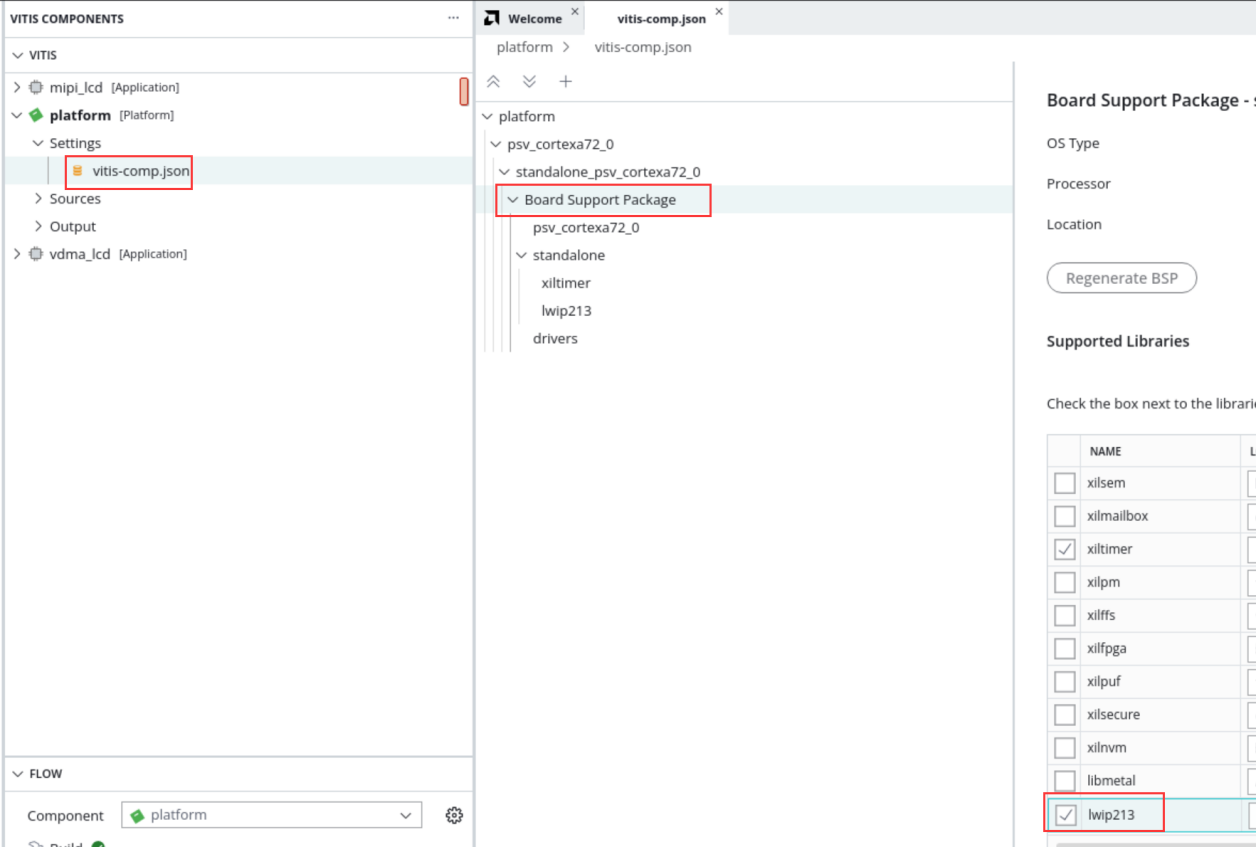Click the xilmailbox row name

1117,516
